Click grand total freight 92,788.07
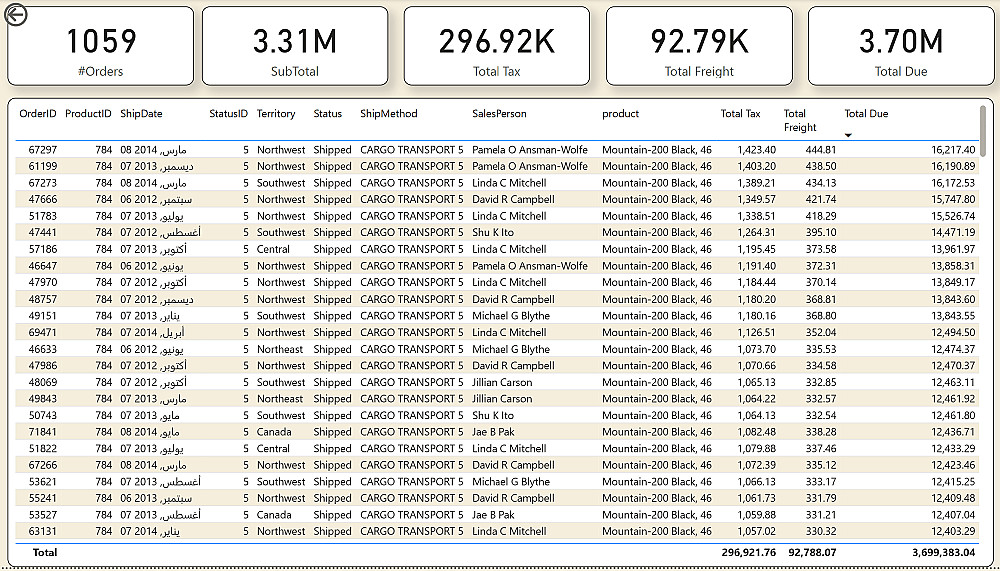 coord(812,552)
